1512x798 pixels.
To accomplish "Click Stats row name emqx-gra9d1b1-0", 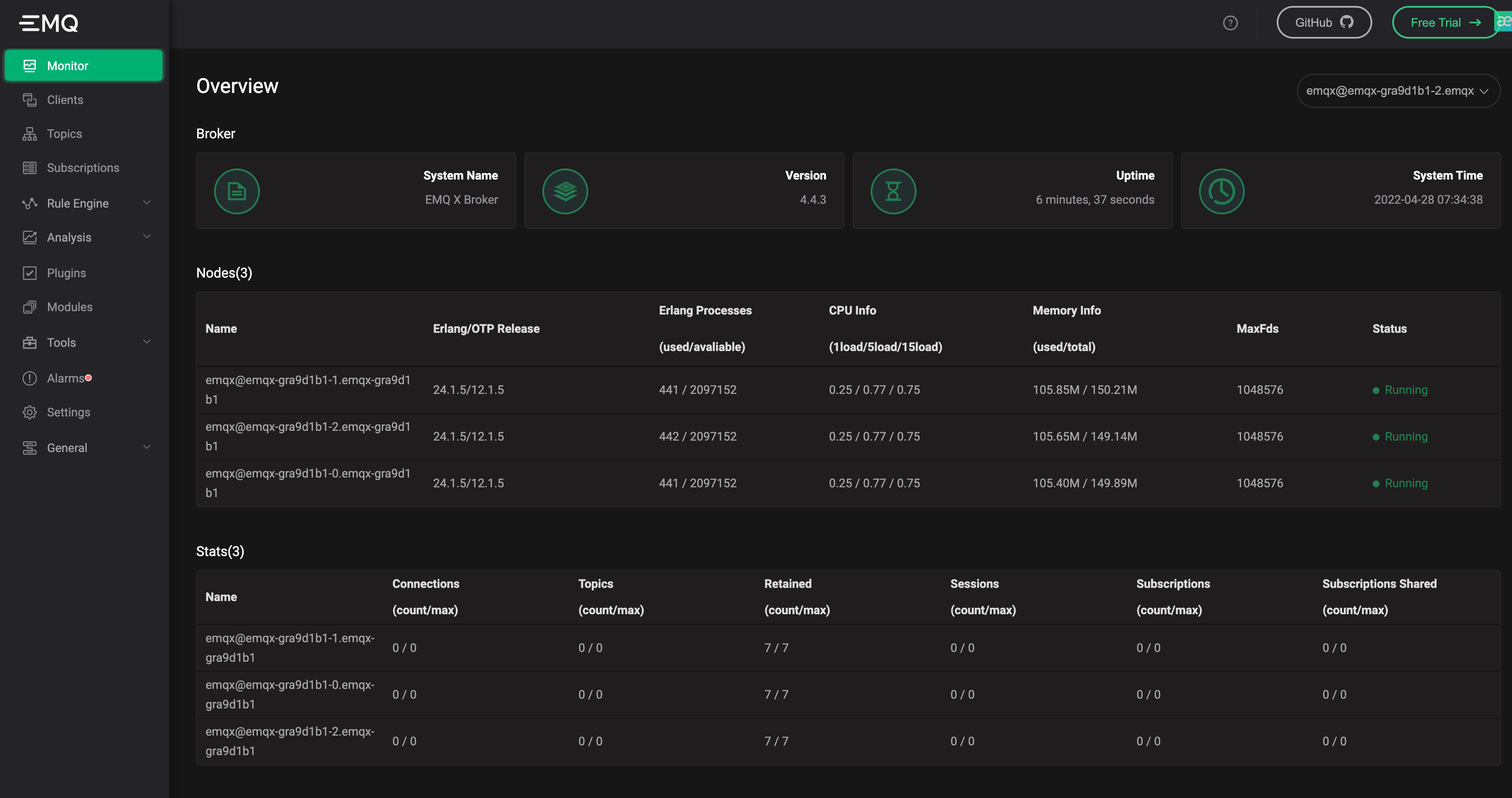I will click(290, 695).
